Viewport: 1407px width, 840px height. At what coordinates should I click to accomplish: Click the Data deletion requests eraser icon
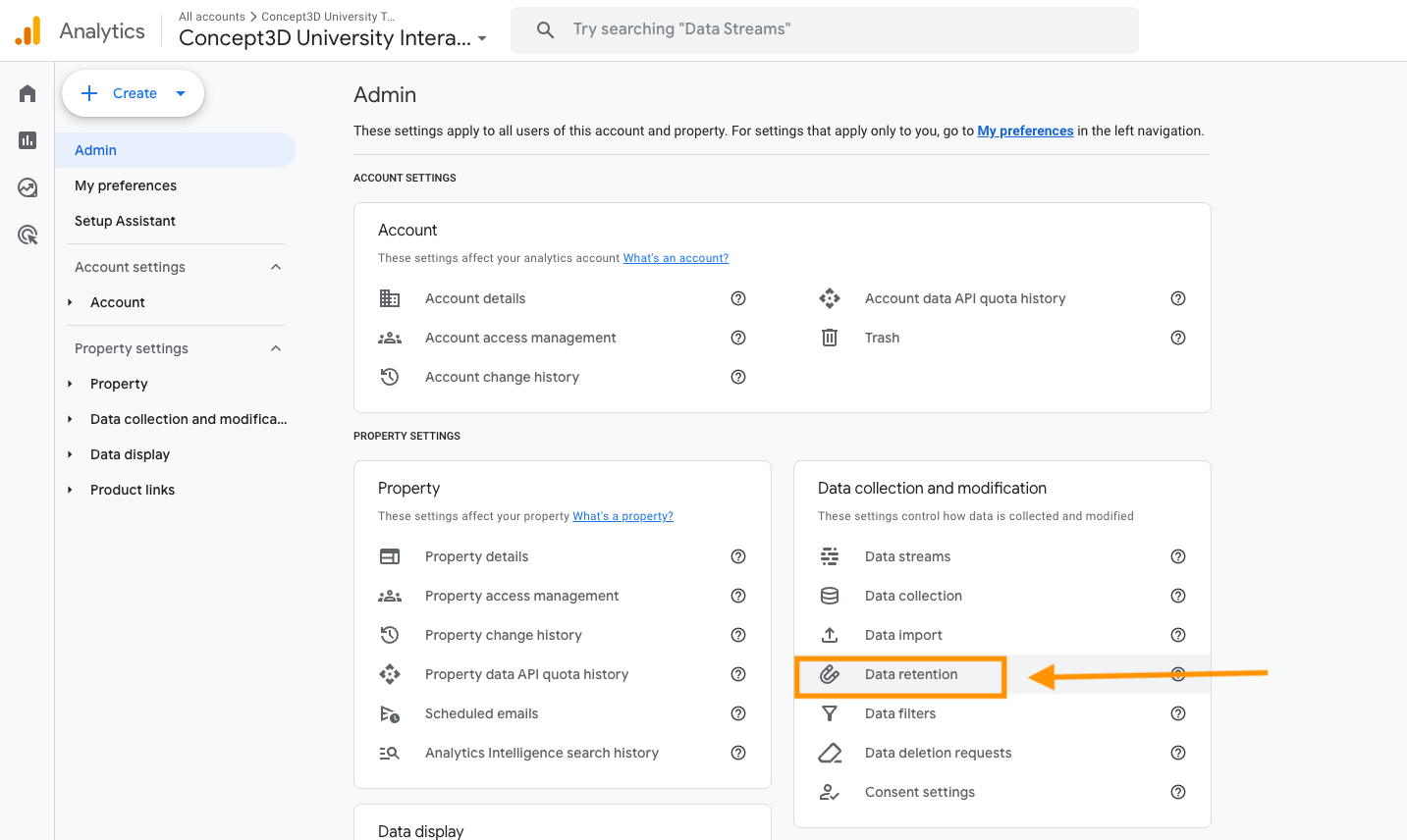tap(830, 753)
